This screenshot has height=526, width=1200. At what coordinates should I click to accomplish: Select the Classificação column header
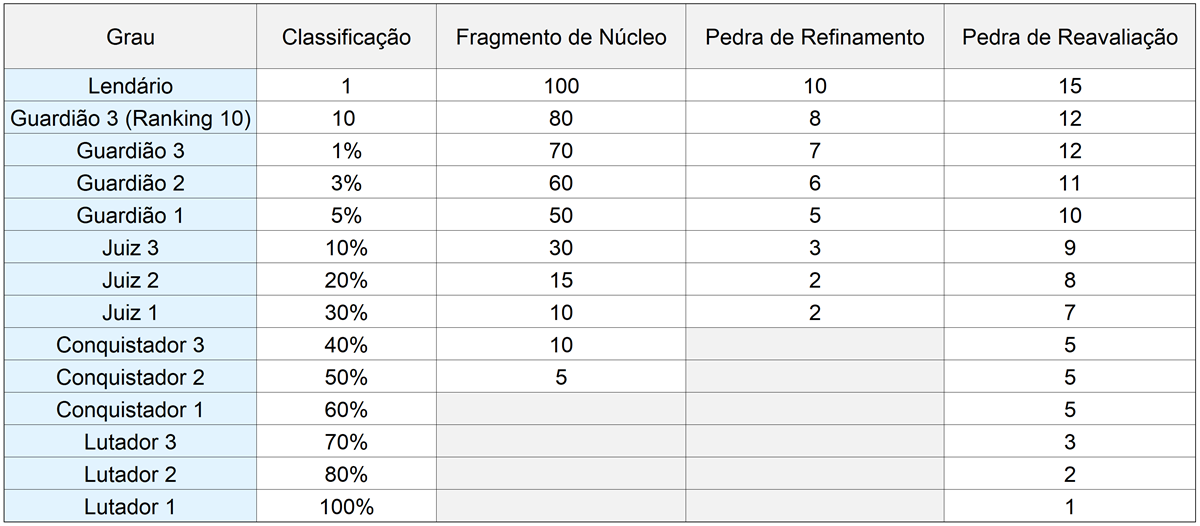346,37
